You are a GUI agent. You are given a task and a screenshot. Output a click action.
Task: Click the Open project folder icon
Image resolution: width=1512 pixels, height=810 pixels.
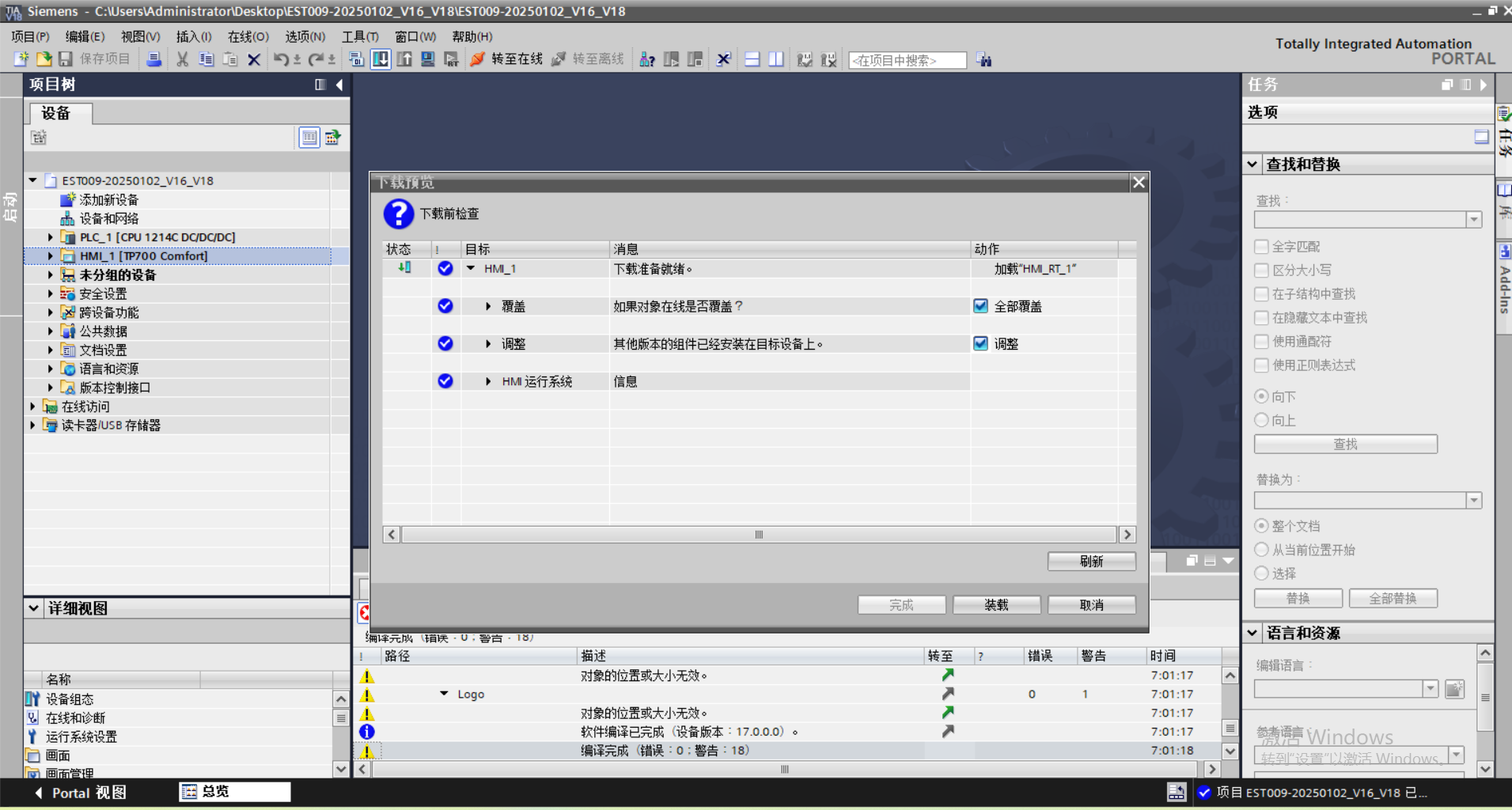(x=44, y=59)
